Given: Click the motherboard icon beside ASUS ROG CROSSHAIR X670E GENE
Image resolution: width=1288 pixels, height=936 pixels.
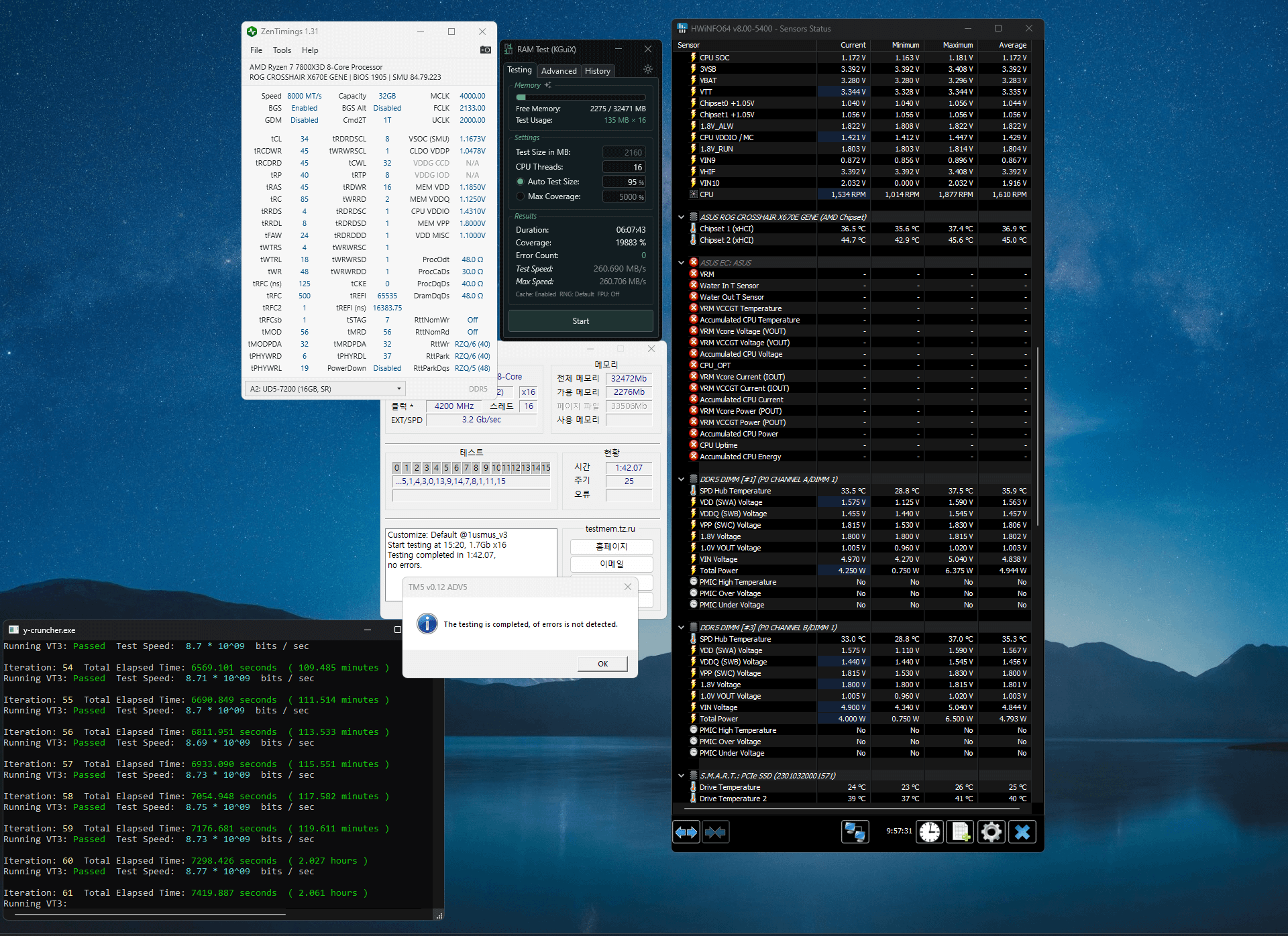Looking at the screenshot, I should [x=694, y=217].
